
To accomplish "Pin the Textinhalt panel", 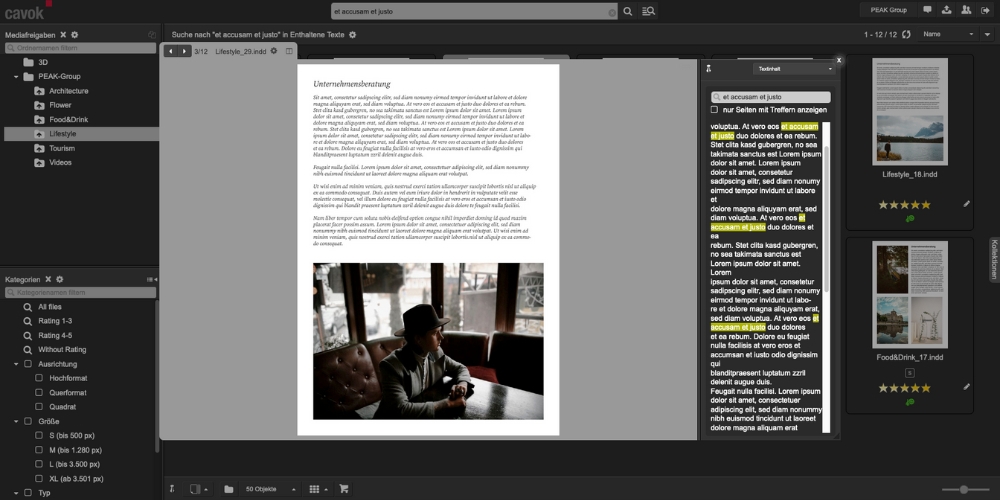I will click(709, 69).
